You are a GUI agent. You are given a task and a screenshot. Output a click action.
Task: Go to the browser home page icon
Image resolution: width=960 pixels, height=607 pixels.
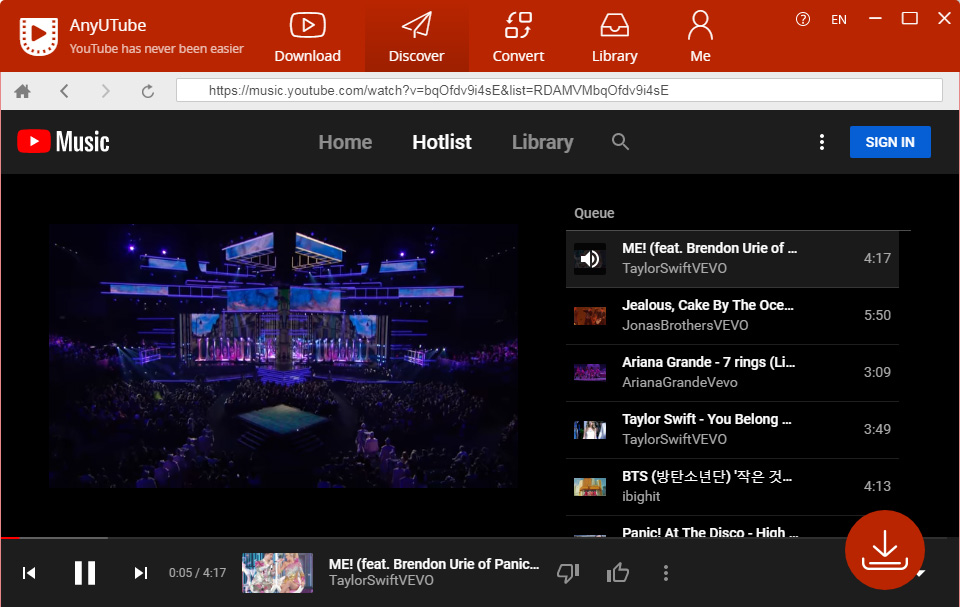[23, 91]
